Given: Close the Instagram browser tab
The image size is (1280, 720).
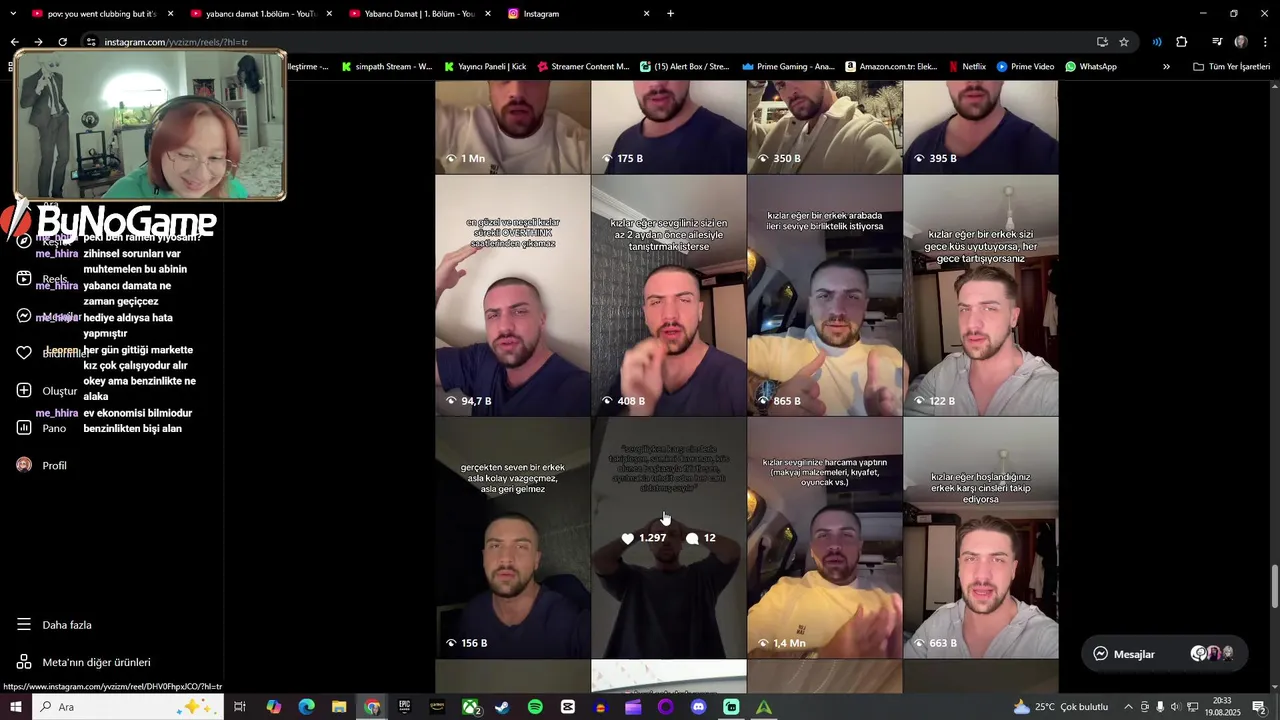Looking at the screenshot, I should pyautogui.click(x=646, y=14).
